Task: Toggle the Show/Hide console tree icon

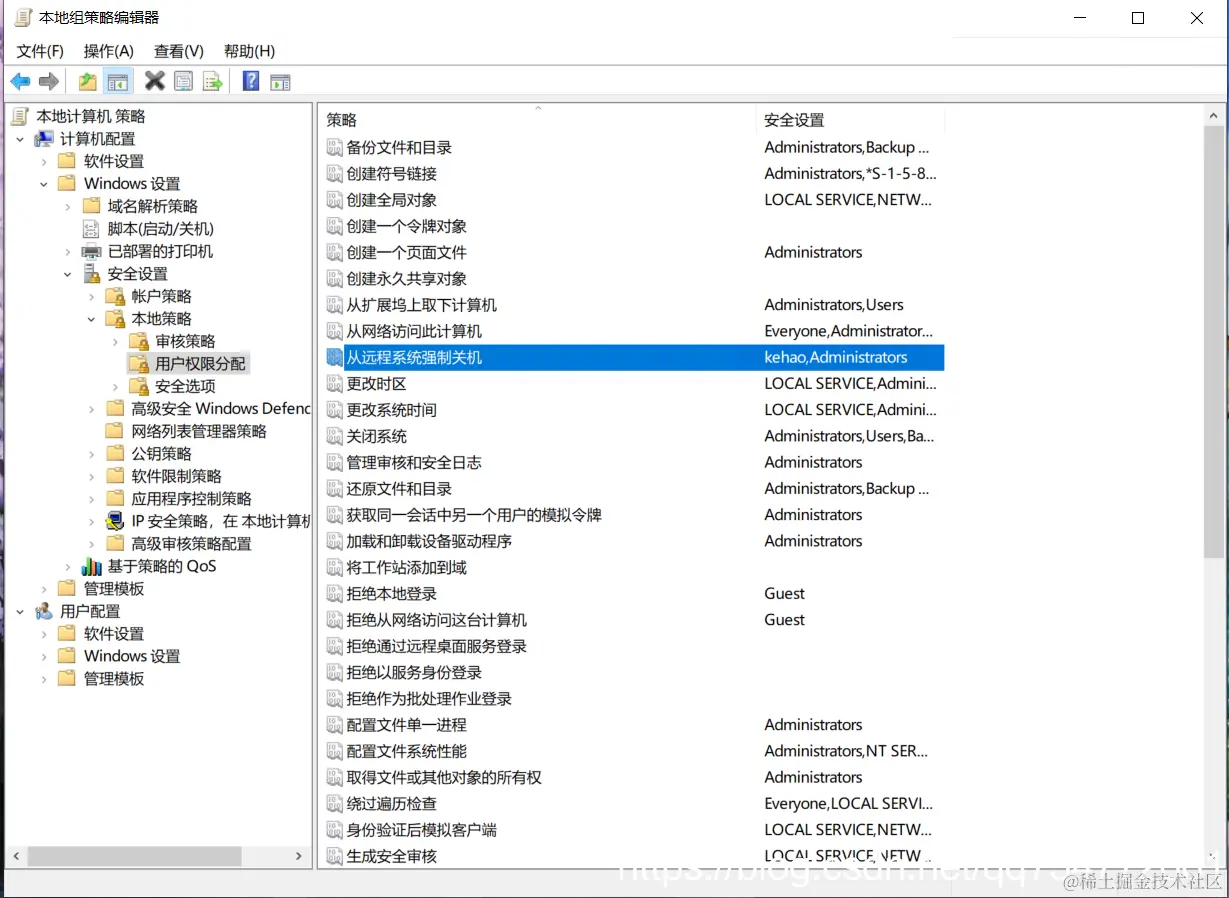Action: pos(117,81)
